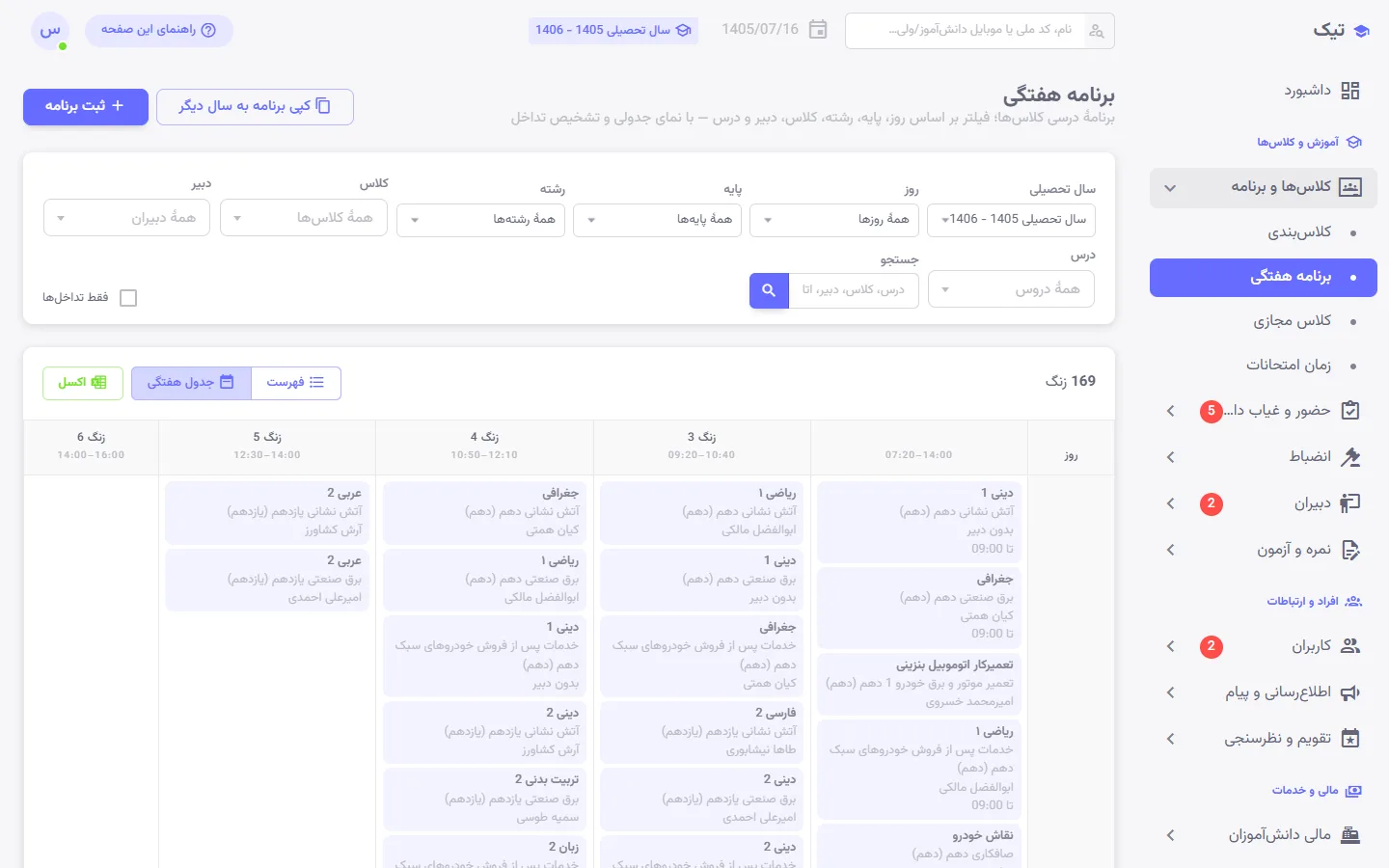Open the همهٔ دروس lesson dropdown
This screenshot has height=868, width=1389.
pos(1011,289)
